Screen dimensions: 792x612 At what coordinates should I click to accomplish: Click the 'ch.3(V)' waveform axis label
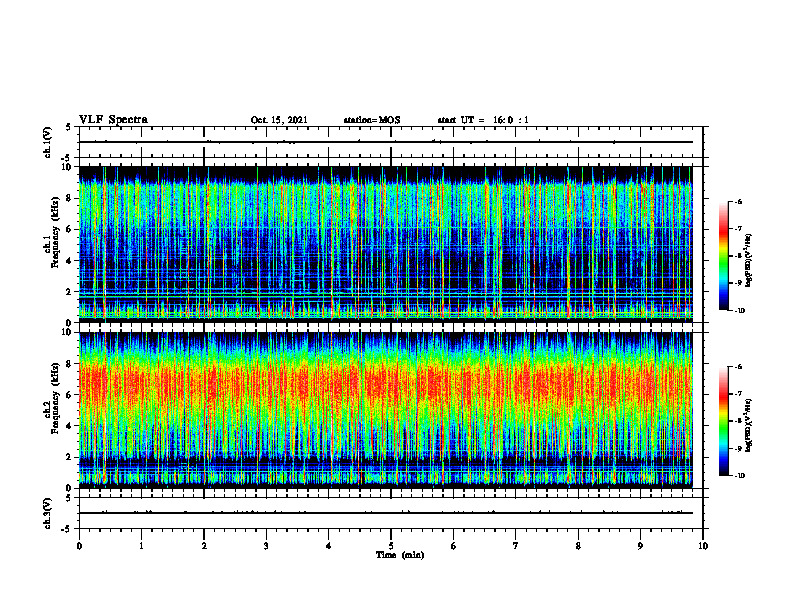point(48,513)
